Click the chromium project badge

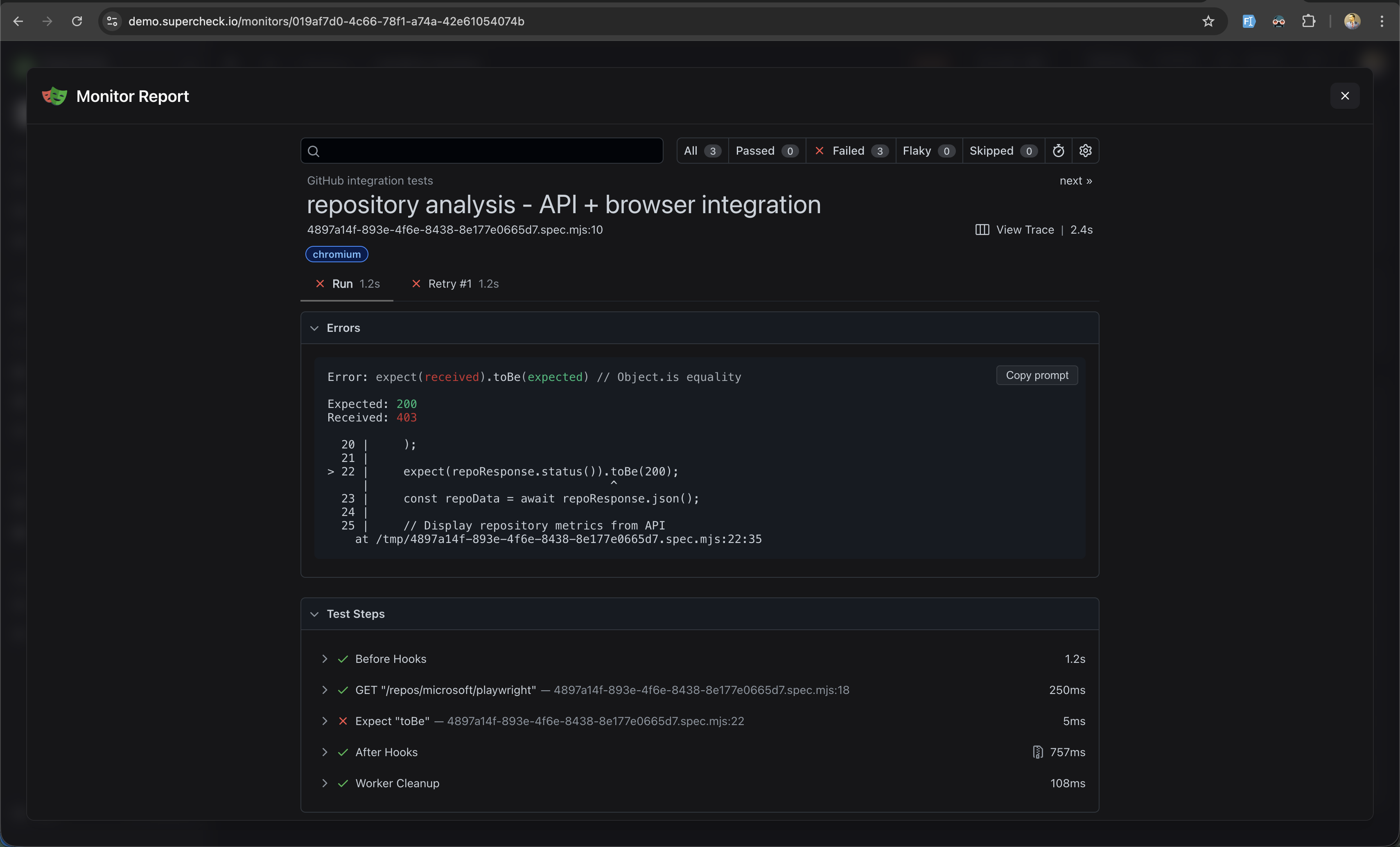pos(336,254)
